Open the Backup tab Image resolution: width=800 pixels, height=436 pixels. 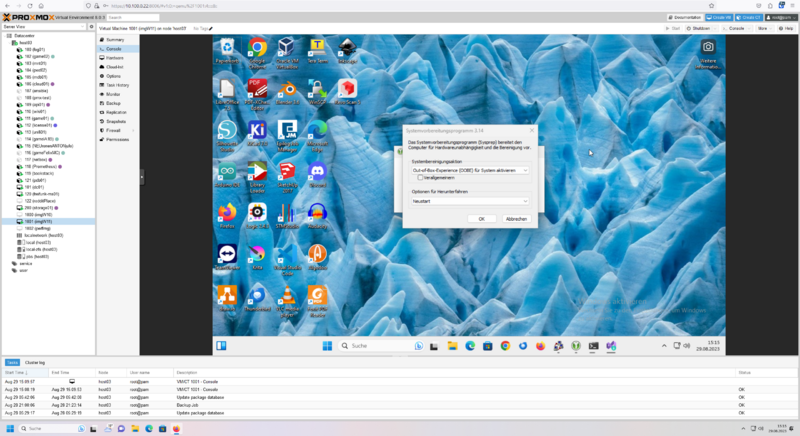pos(113,103)
